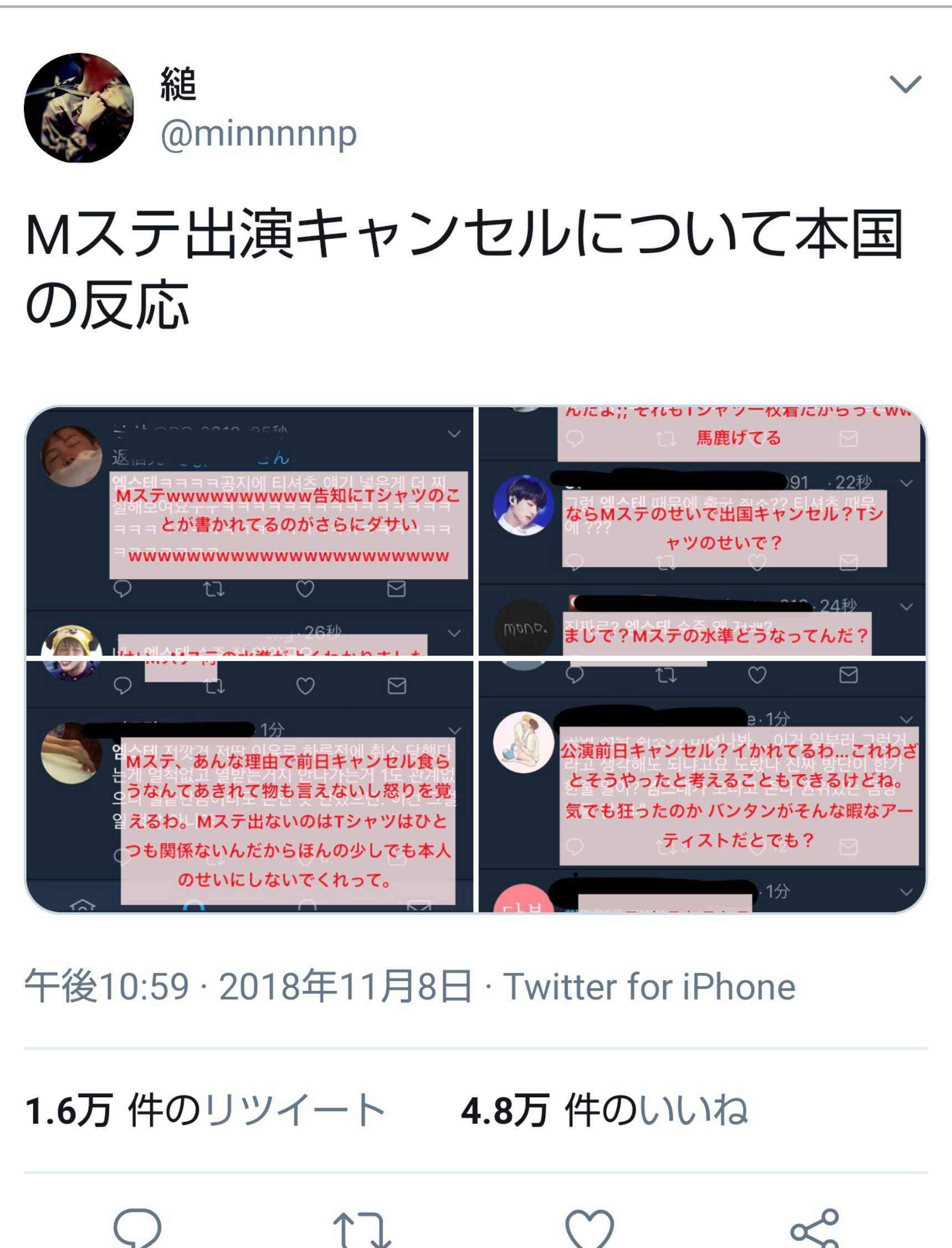Tap the Twitter for iPhone source label

pyautogui.click(x=649, y=987)
